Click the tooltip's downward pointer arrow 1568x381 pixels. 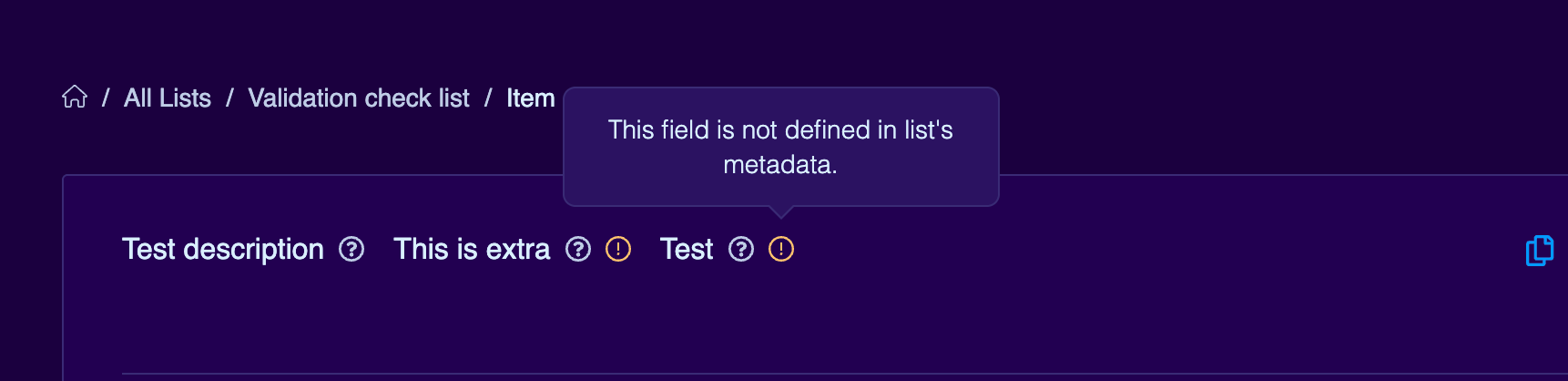(780, 212)
